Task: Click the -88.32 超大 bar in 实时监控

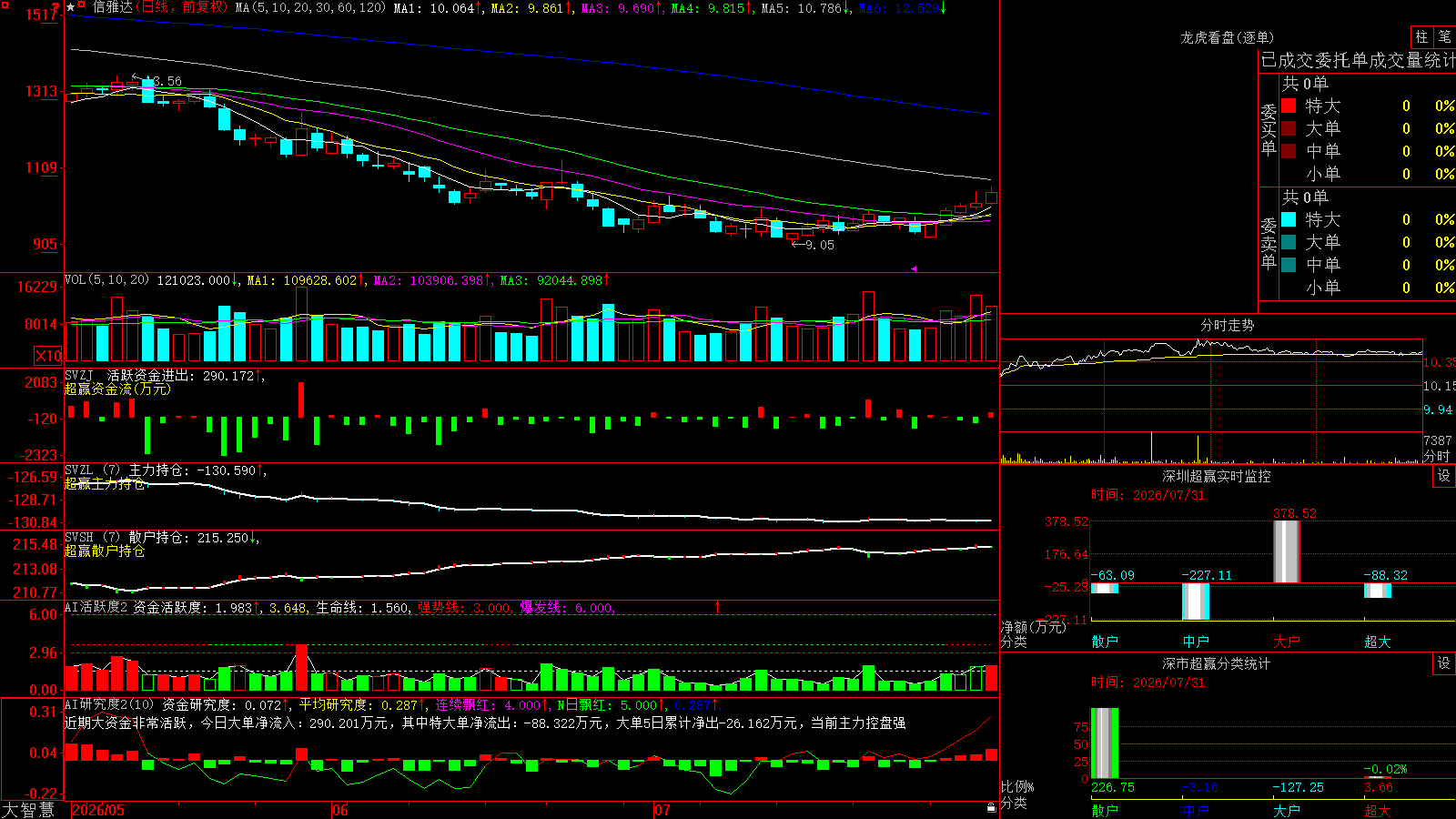Action: (x=1377, y=591)
